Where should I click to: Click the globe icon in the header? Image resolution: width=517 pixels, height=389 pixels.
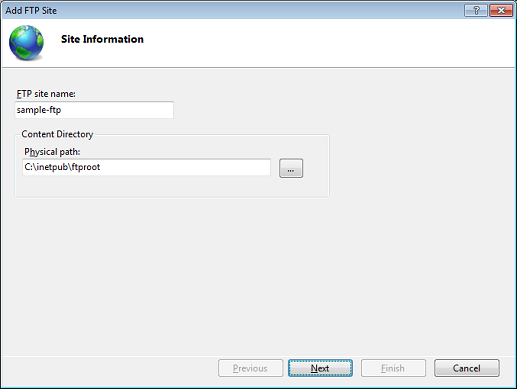pos(26,43)
